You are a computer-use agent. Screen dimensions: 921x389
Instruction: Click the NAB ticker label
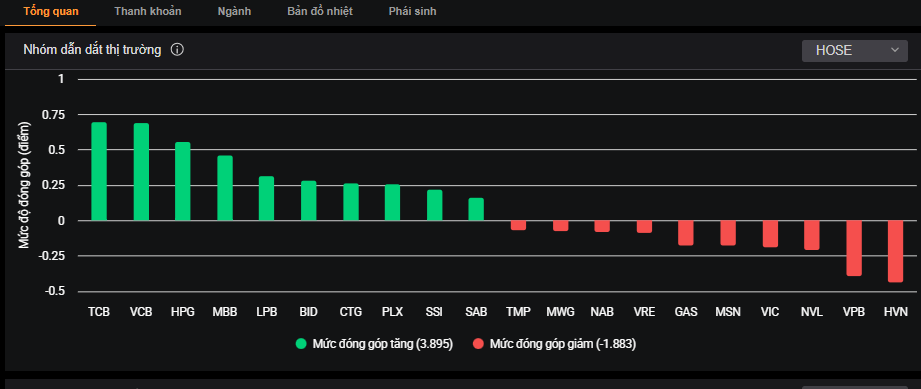coord(602,312)
